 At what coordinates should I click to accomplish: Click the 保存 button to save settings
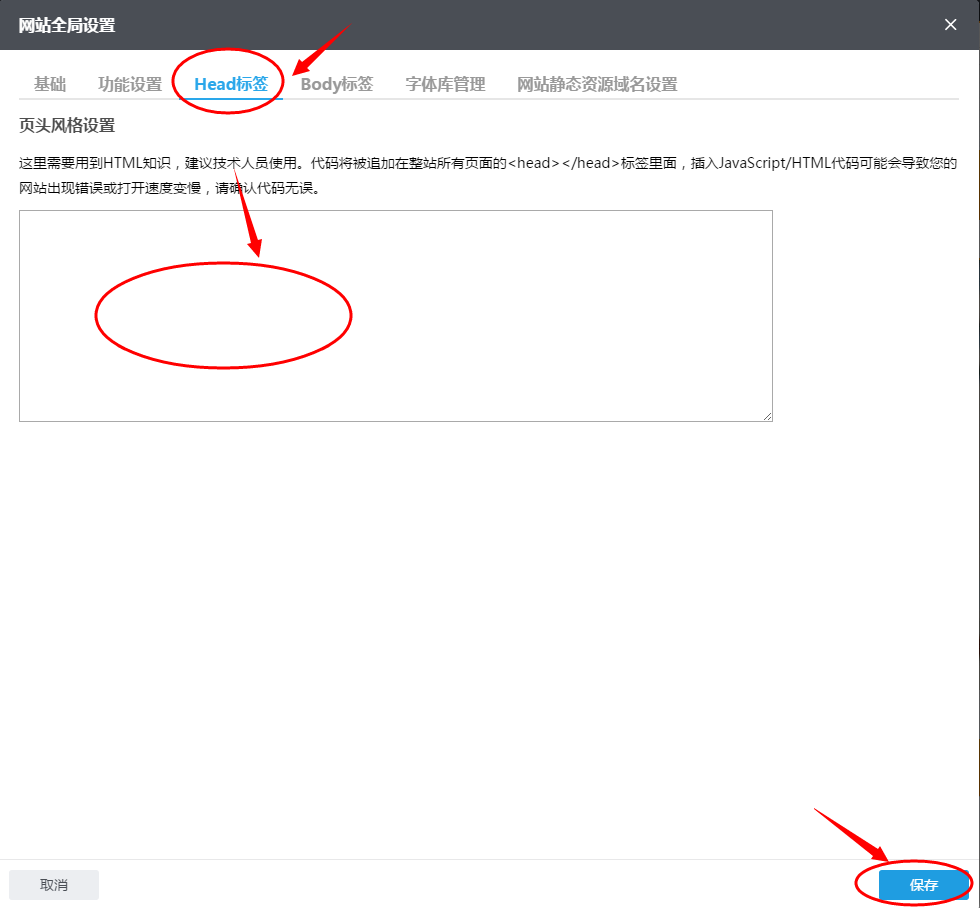click(x=922, y=884)
